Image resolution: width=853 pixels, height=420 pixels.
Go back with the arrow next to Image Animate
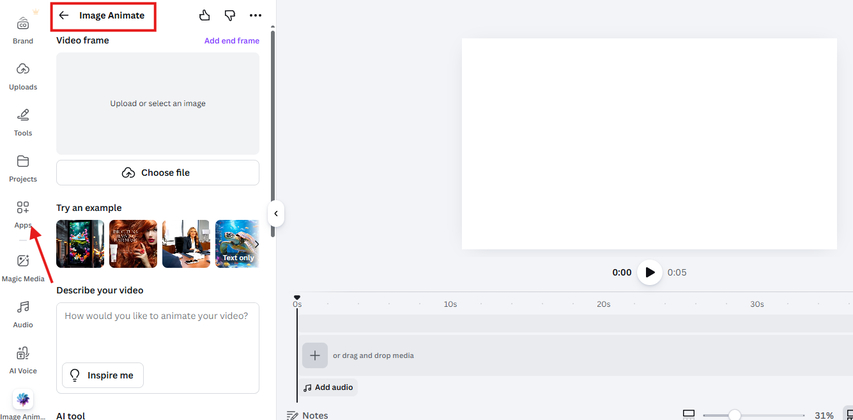[64, 15]
